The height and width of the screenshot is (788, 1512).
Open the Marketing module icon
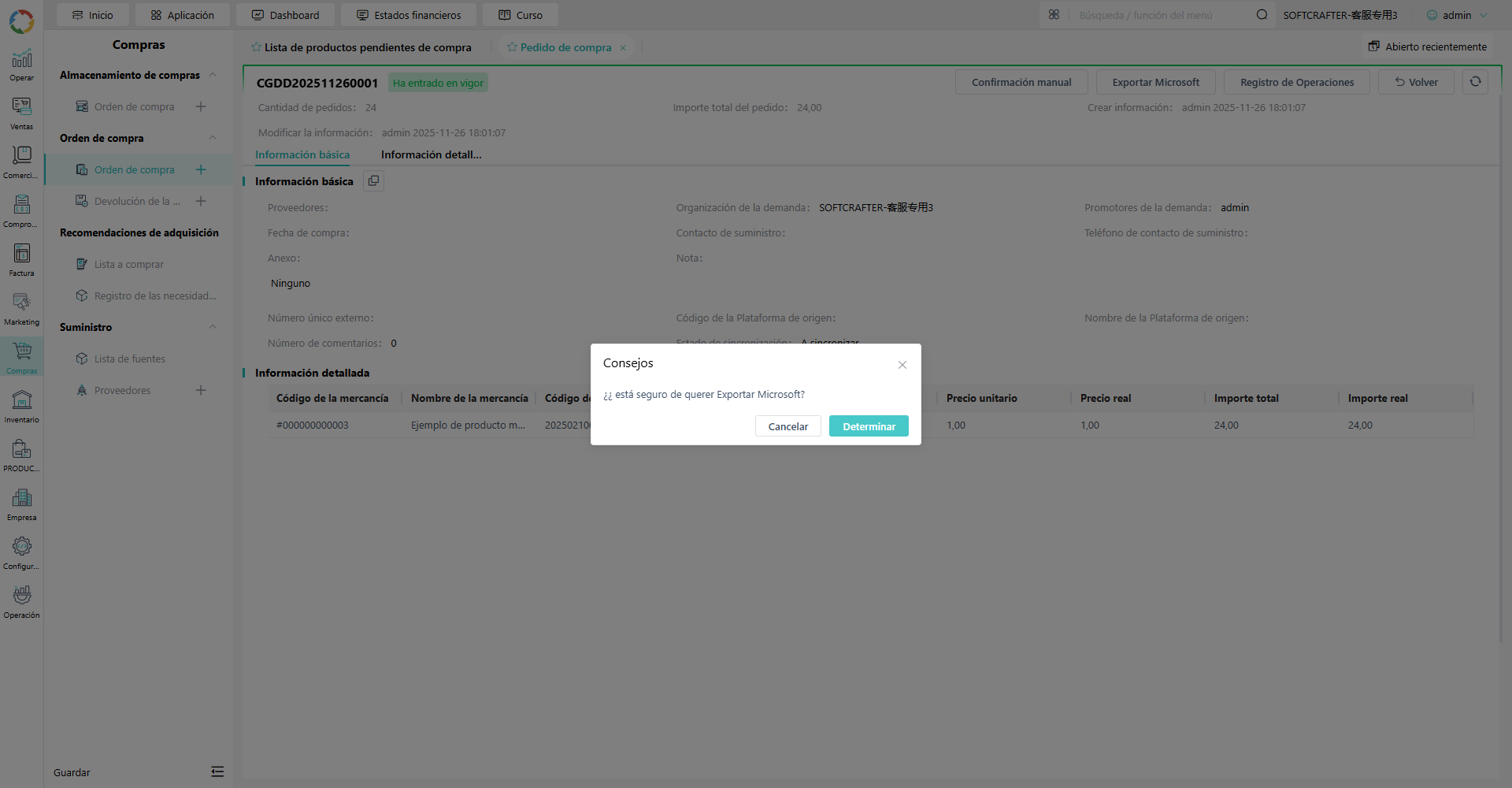tap(21, 309)
